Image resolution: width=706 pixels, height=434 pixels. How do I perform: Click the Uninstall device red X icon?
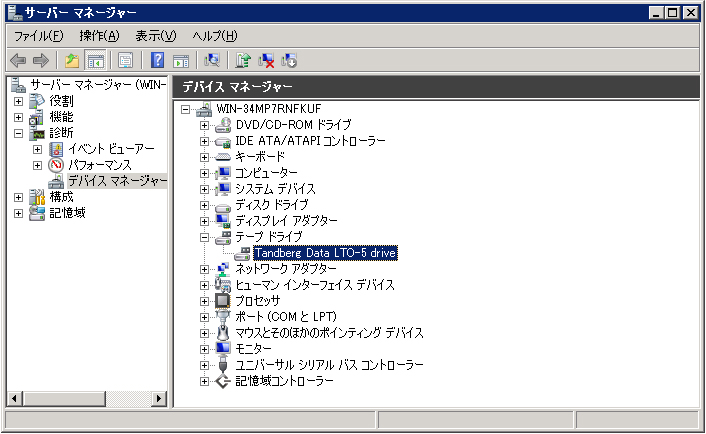[x=266, y=60]
